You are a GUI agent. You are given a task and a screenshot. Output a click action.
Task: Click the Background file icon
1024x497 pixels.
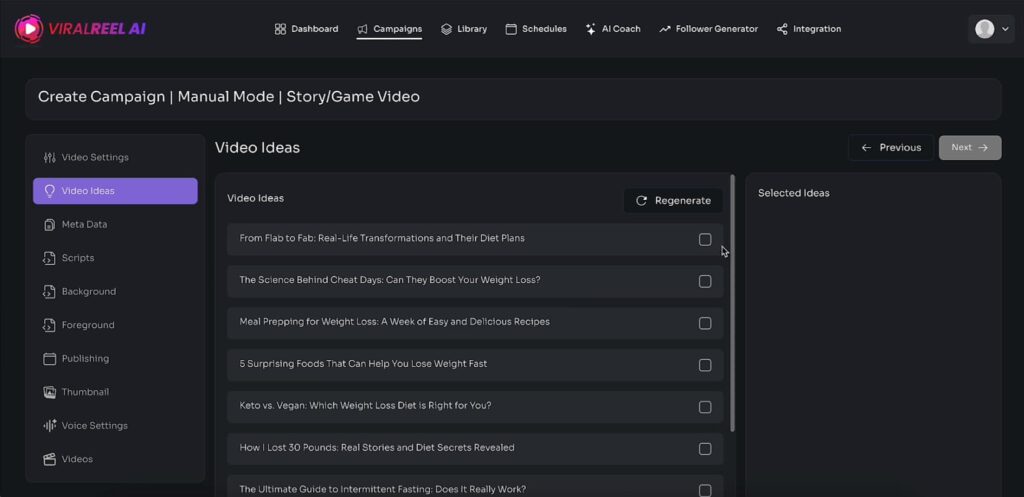(x=50, y=291)
